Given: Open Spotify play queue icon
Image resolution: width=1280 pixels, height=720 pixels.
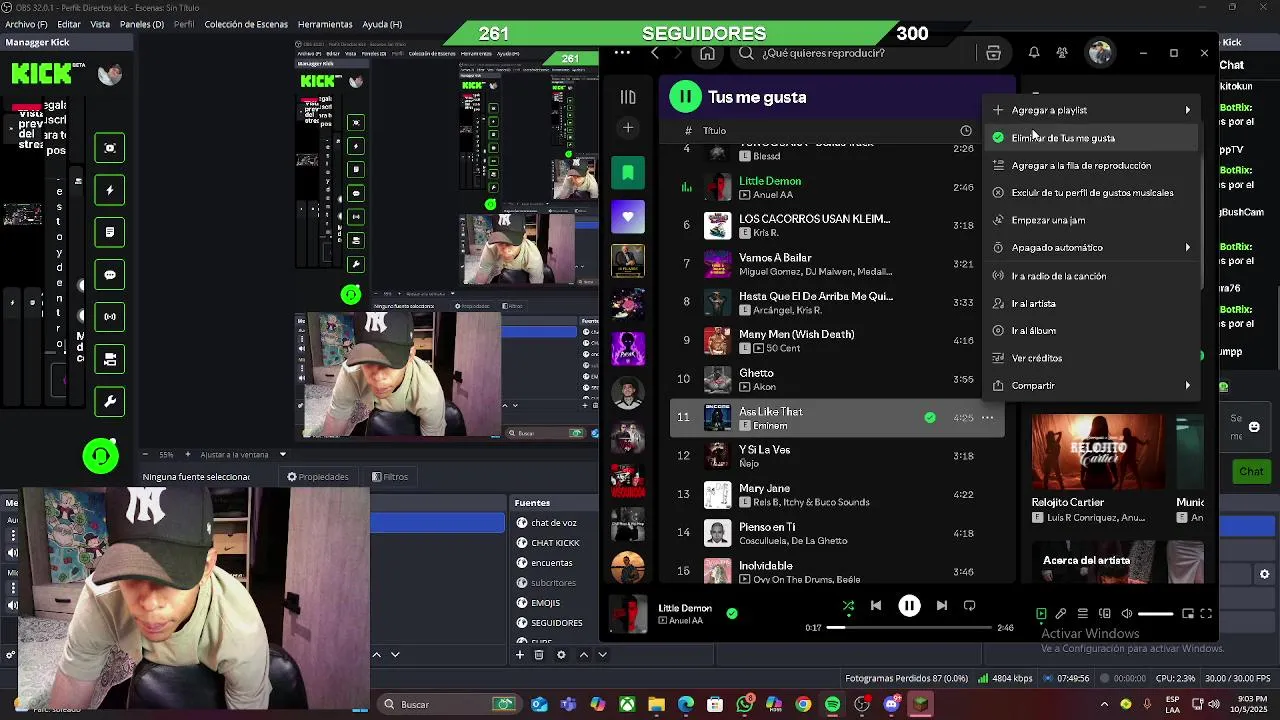Looking at the screenshot, I should pos(1082,614).
